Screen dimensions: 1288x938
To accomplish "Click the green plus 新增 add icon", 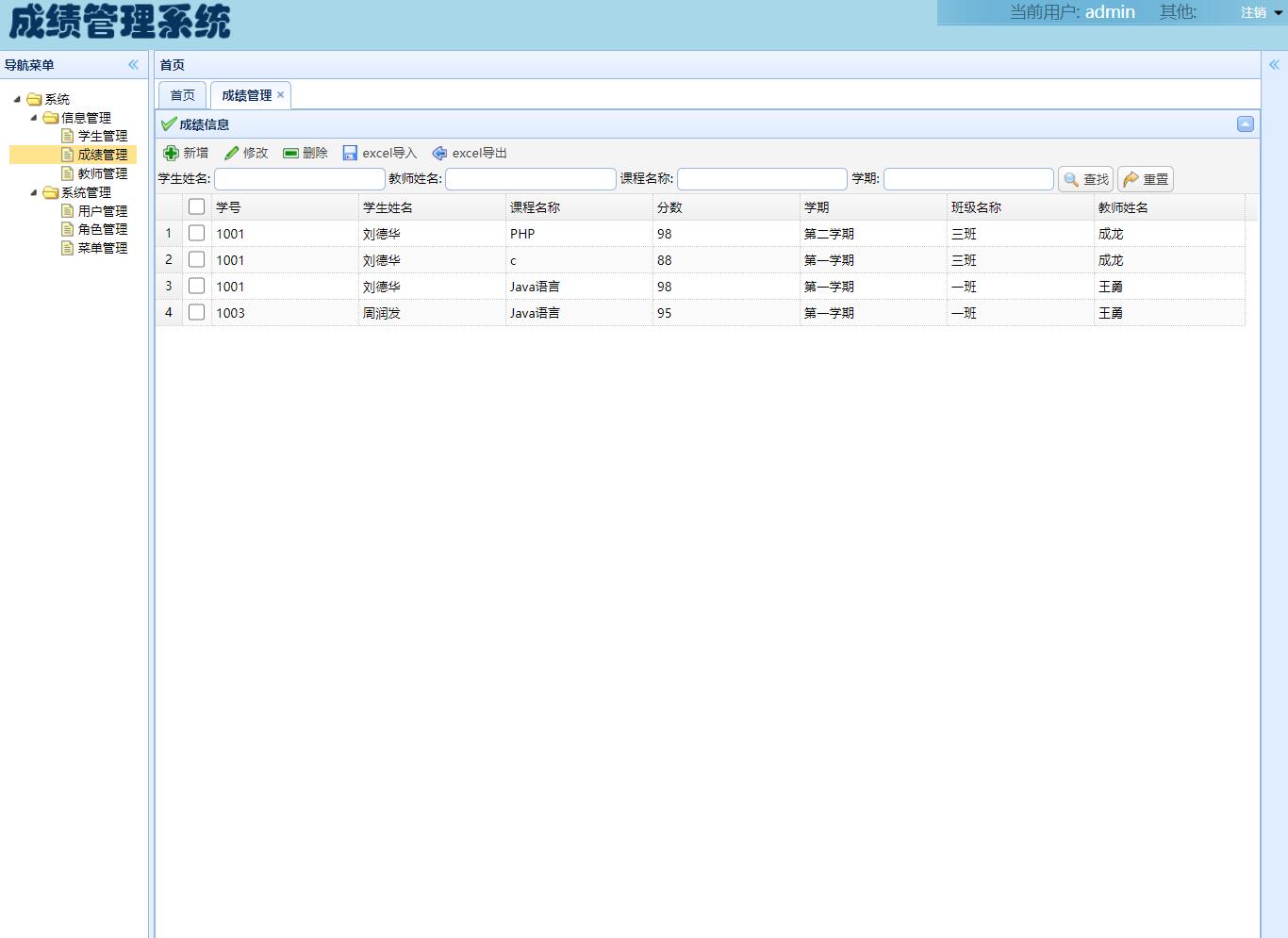I will [x=172, y=153].
